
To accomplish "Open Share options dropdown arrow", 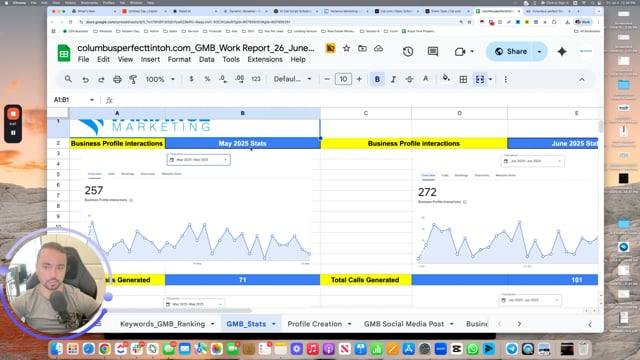I will (x=540, y=51).
